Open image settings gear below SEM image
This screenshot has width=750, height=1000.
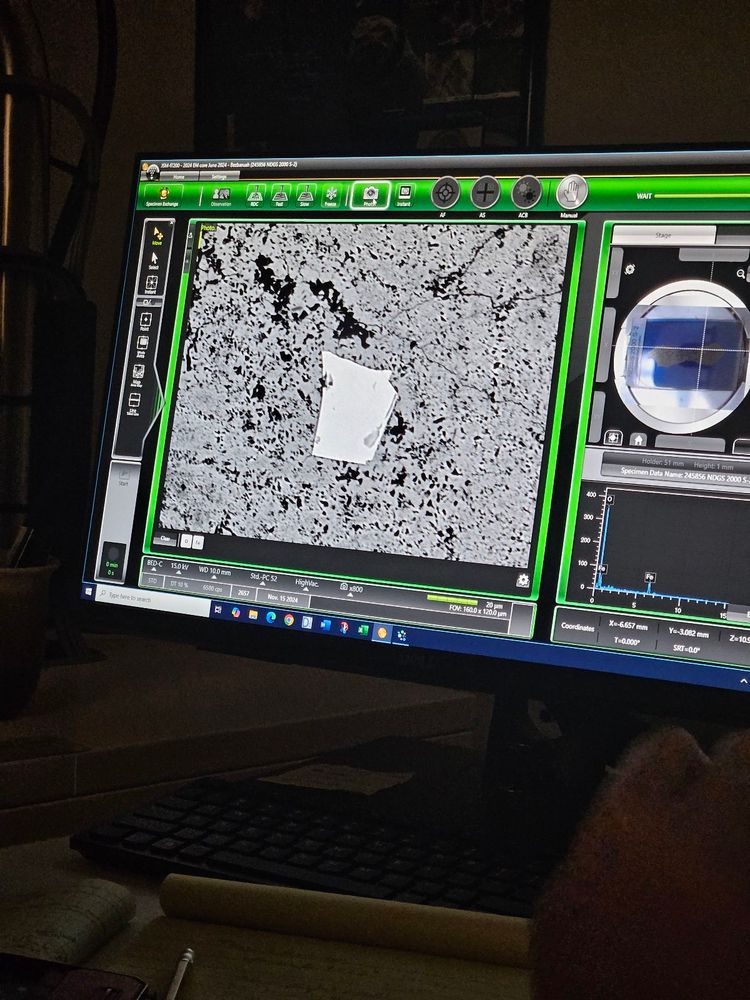click(x=522, y=580)
